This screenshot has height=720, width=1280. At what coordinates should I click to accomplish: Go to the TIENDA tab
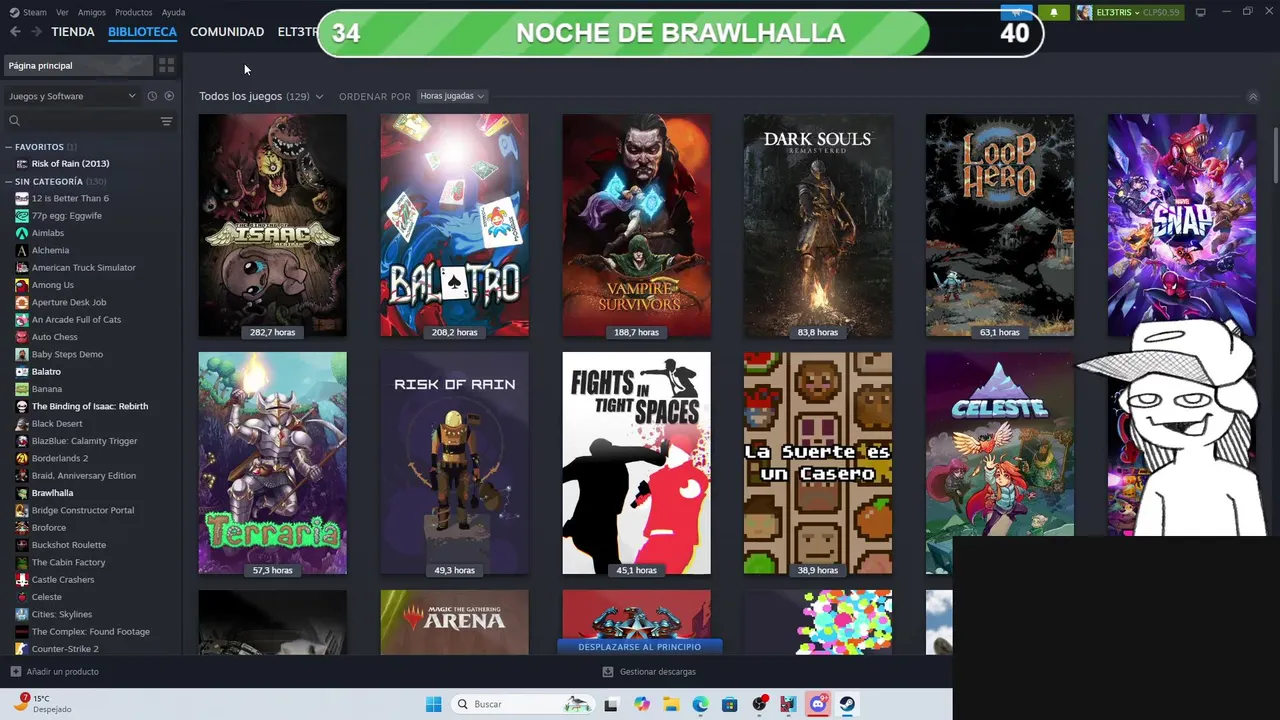click(x=73, y=32)
